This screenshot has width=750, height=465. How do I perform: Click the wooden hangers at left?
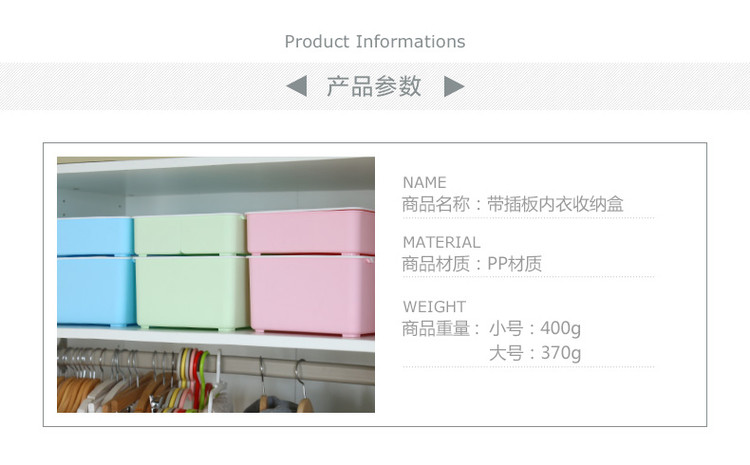pos(110,392)
